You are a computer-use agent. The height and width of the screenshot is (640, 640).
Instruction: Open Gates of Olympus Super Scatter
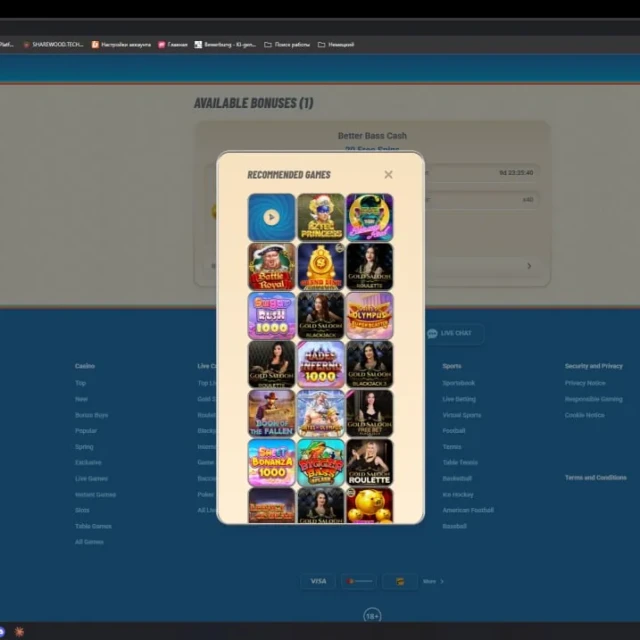point(370,316)
